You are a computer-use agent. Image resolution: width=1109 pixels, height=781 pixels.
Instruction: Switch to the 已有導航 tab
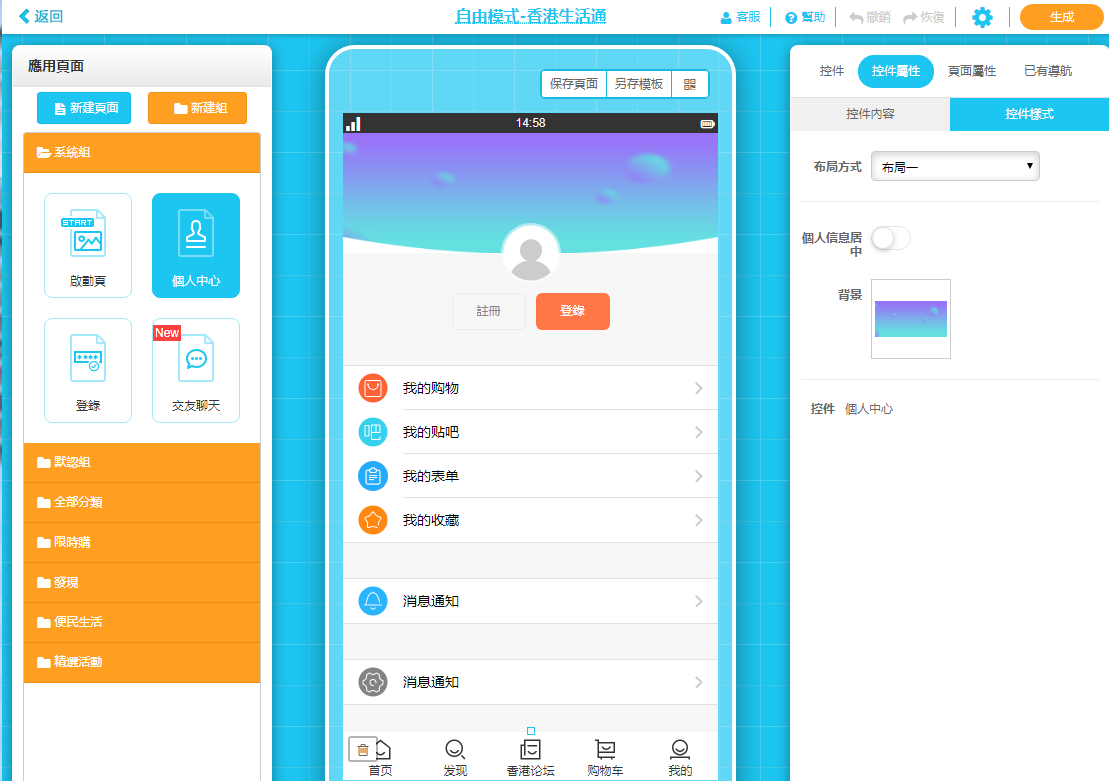(x=1047, y=71)
